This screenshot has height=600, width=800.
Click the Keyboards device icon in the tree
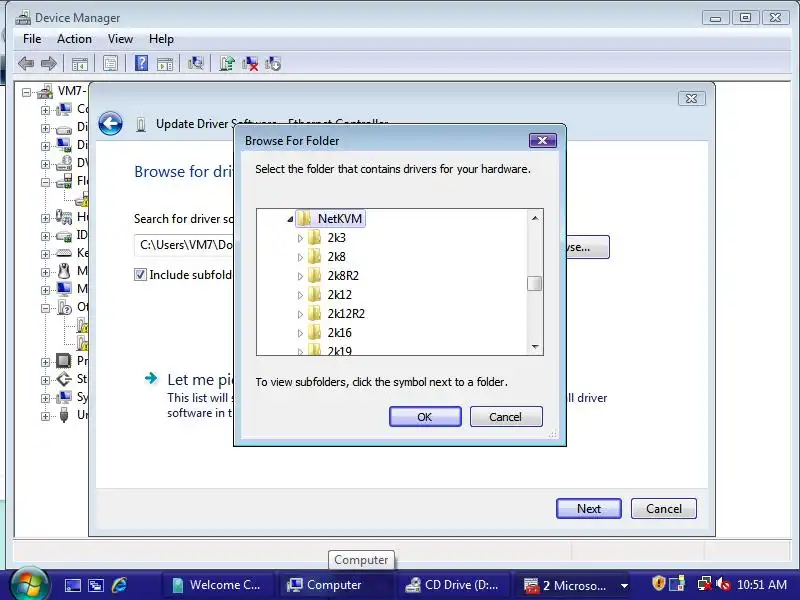coord(64,253)
